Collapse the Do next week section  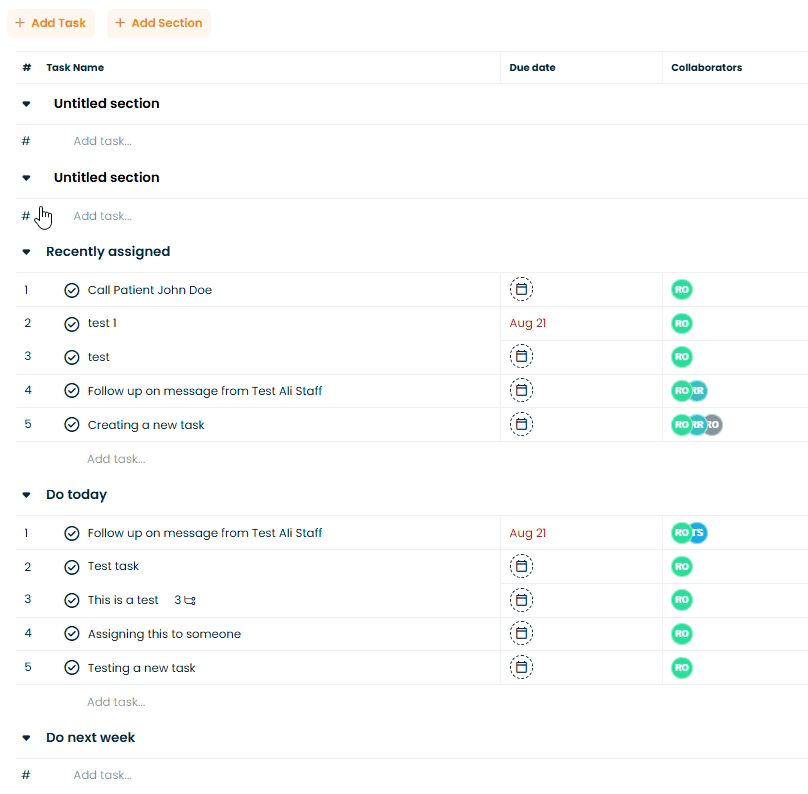(x=26, y=738)
